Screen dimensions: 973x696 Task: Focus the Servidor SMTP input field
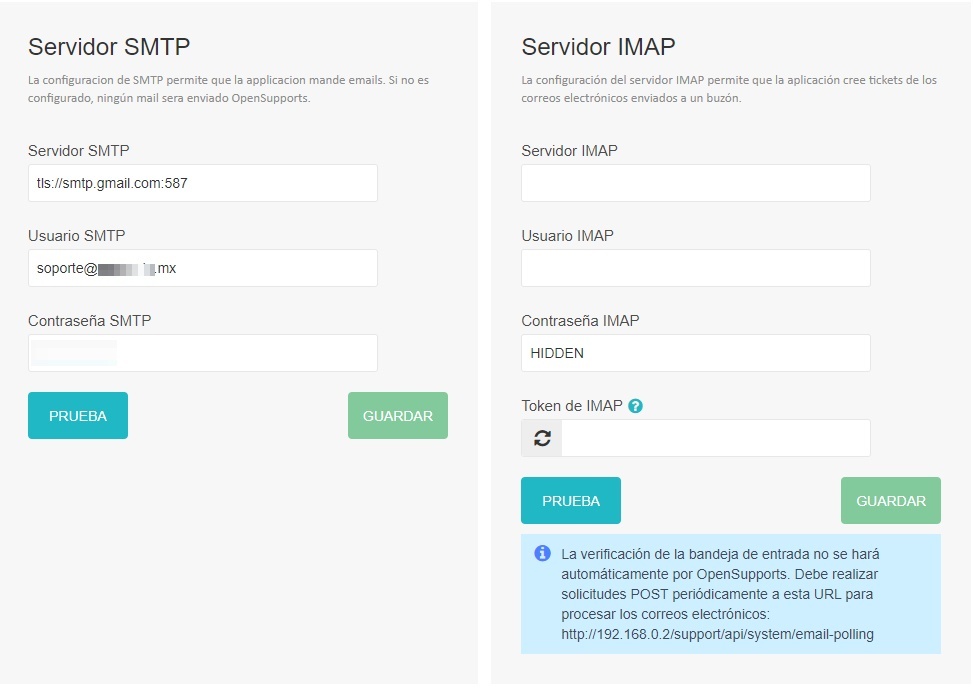(202, 183)
